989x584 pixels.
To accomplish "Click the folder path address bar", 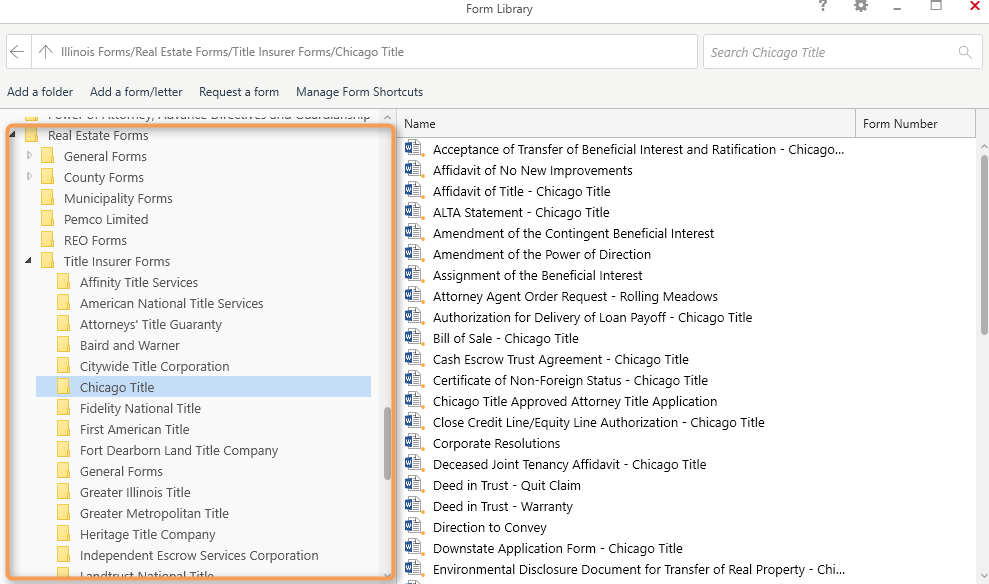I will 365,52.
